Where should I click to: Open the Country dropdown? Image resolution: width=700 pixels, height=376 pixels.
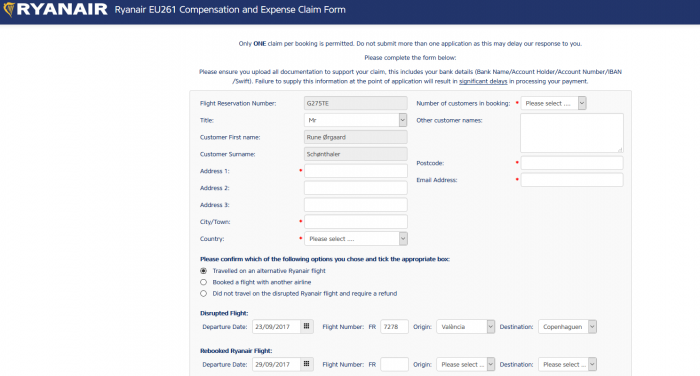click(x=356, y=239)
